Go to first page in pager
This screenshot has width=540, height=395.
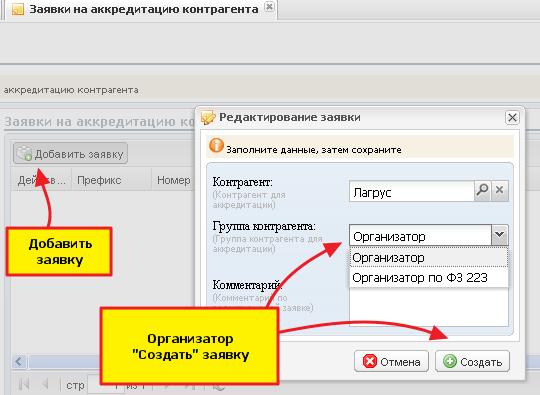pyautogui.click(x=24, y=384)
